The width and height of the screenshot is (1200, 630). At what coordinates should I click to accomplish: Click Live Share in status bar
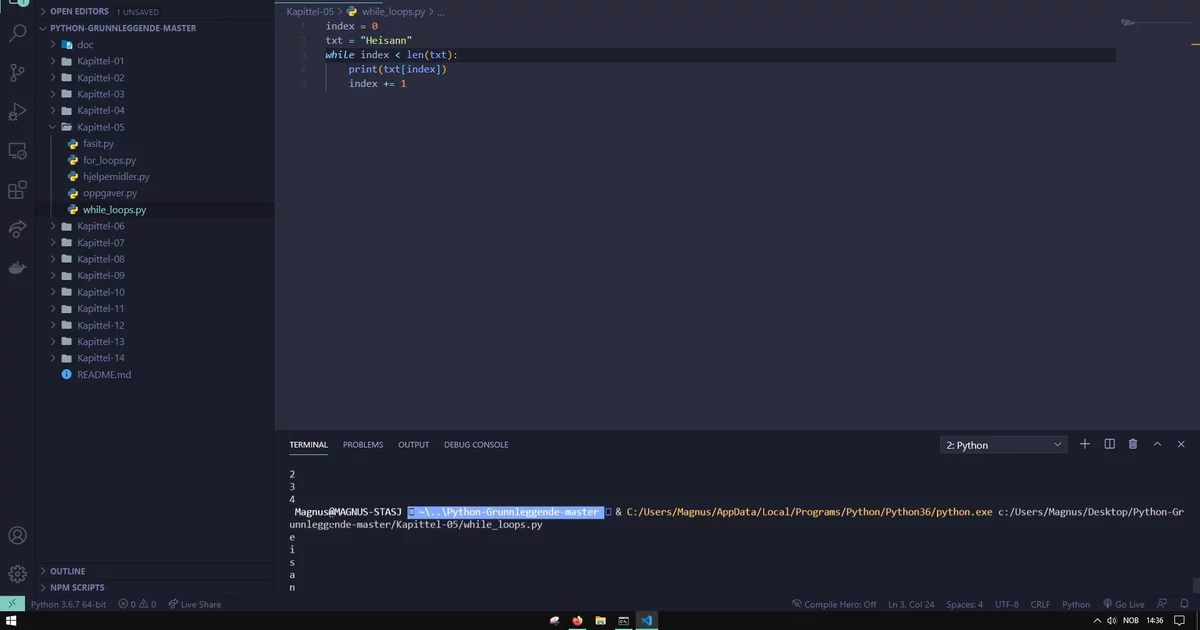point(195,604)
